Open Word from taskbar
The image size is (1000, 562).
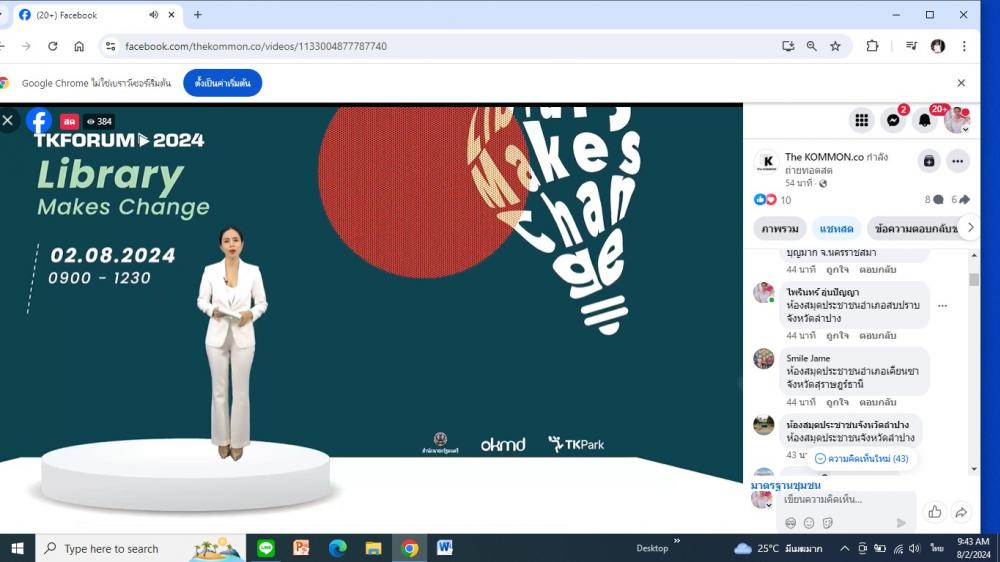(x=445, y=548)
